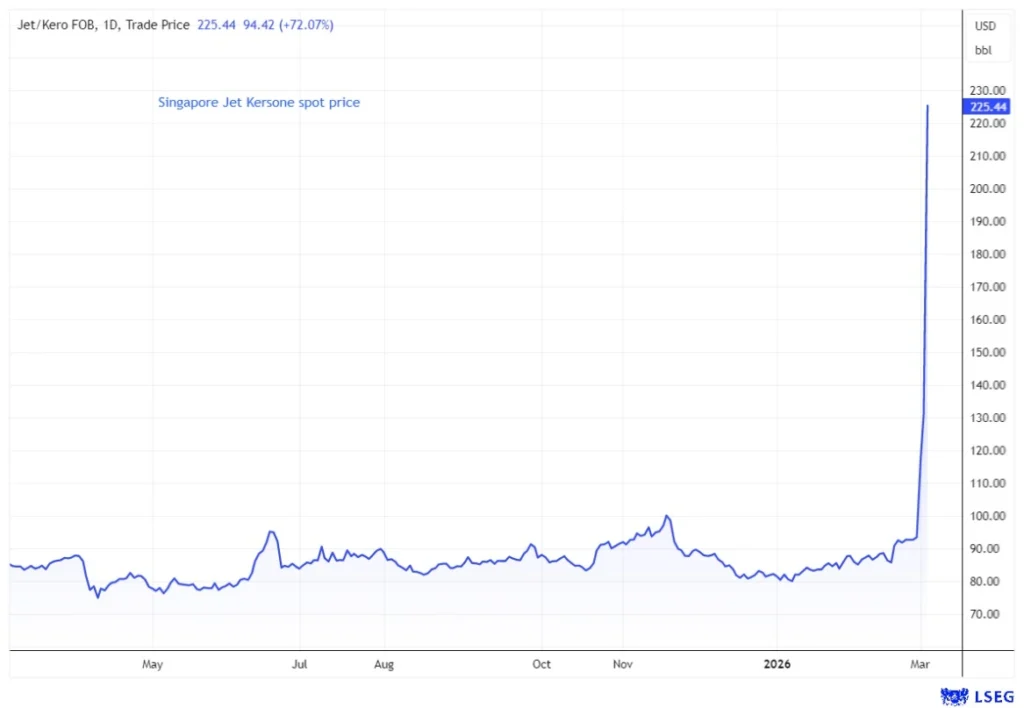Click the Mar label on time axis
This screenshot has width=1024, height=708.
pos(918,664)
